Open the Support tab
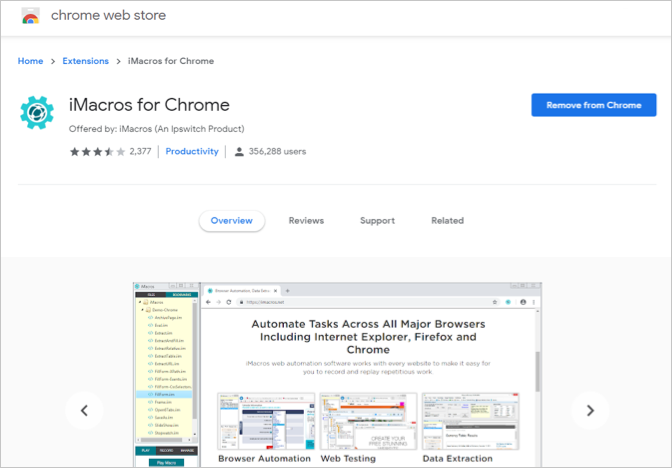This screenshot has width=672, height=468. (x=377, y=221)
